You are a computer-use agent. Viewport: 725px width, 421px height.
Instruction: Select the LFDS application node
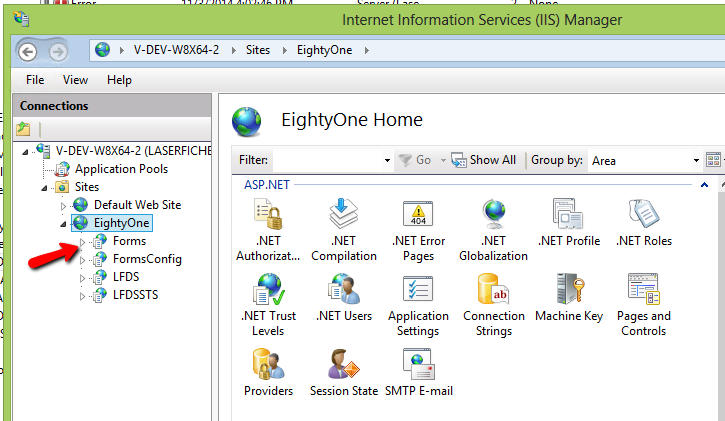point(126,277)
